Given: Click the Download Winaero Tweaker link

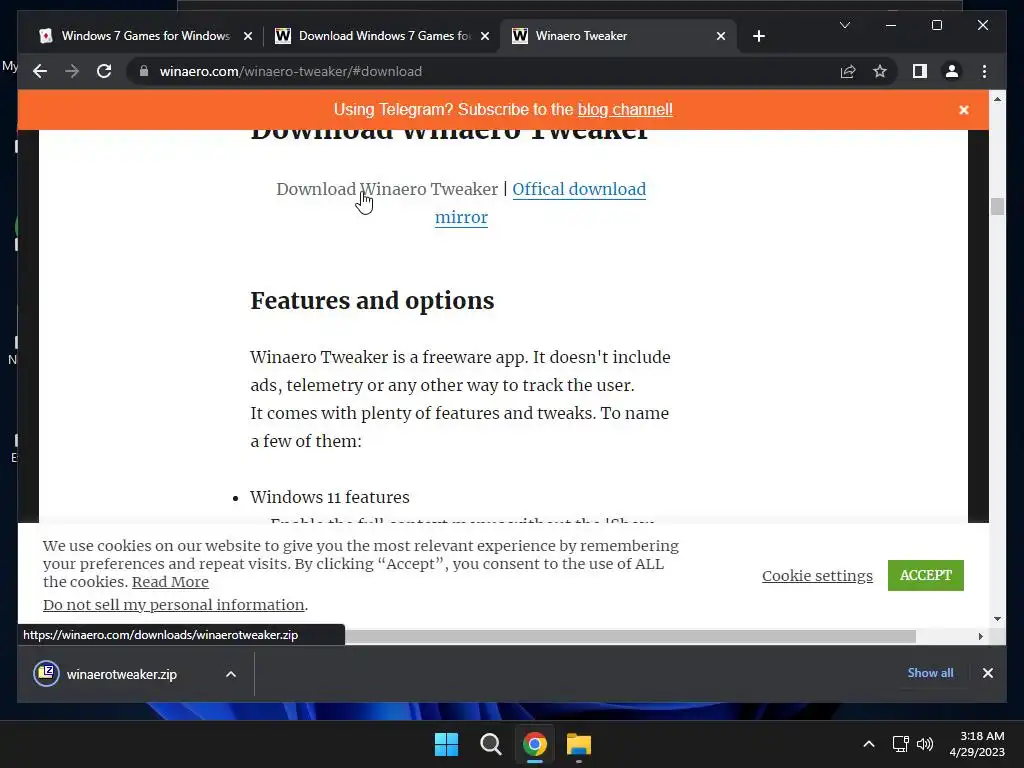Looking at the screenshot, I should (387, 189).
